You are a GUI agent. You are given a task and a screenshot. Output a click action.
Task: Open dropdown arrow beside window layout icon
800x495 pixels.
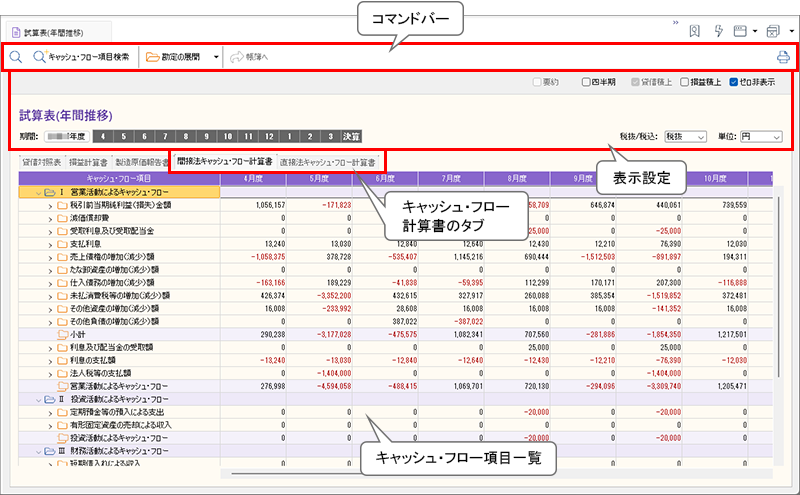755,31
